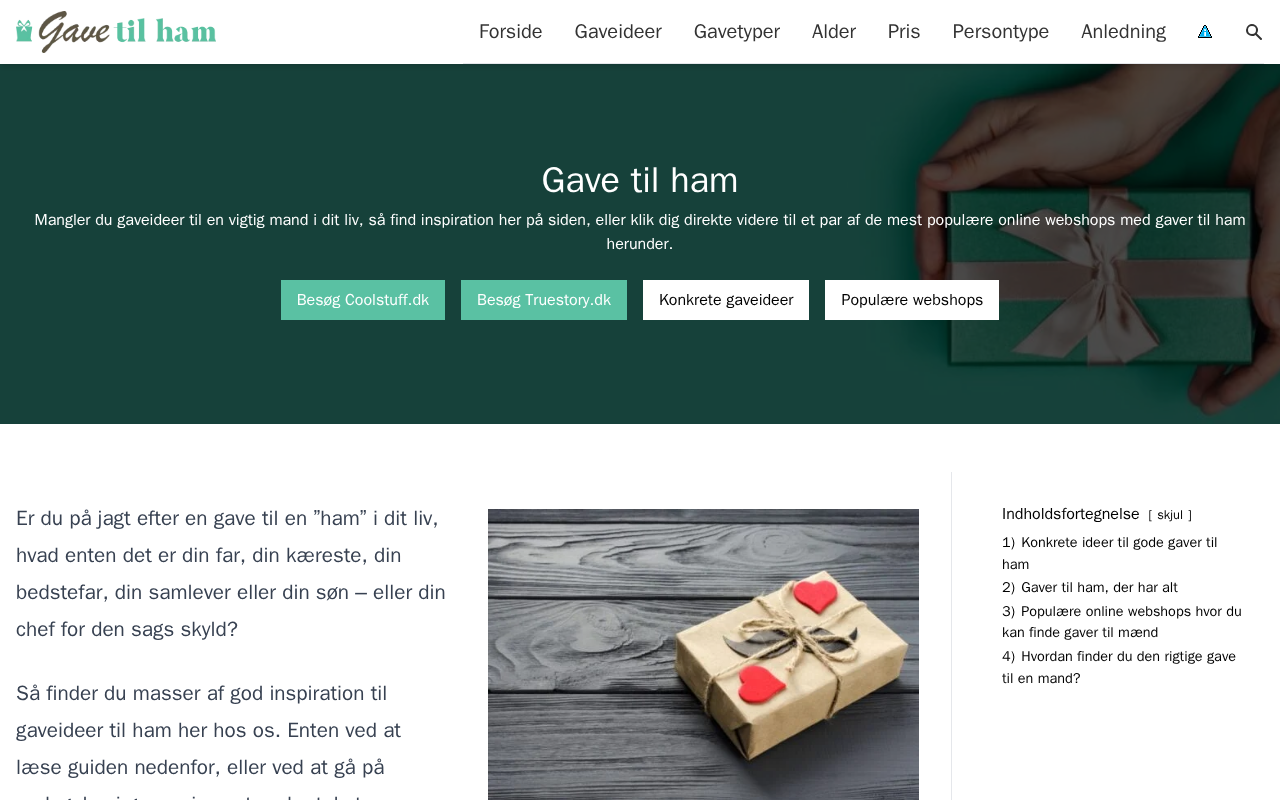Open Populære online webshops contents link
The width and height of the screenshot is (1280, 800).
(x=1122, y=622)
